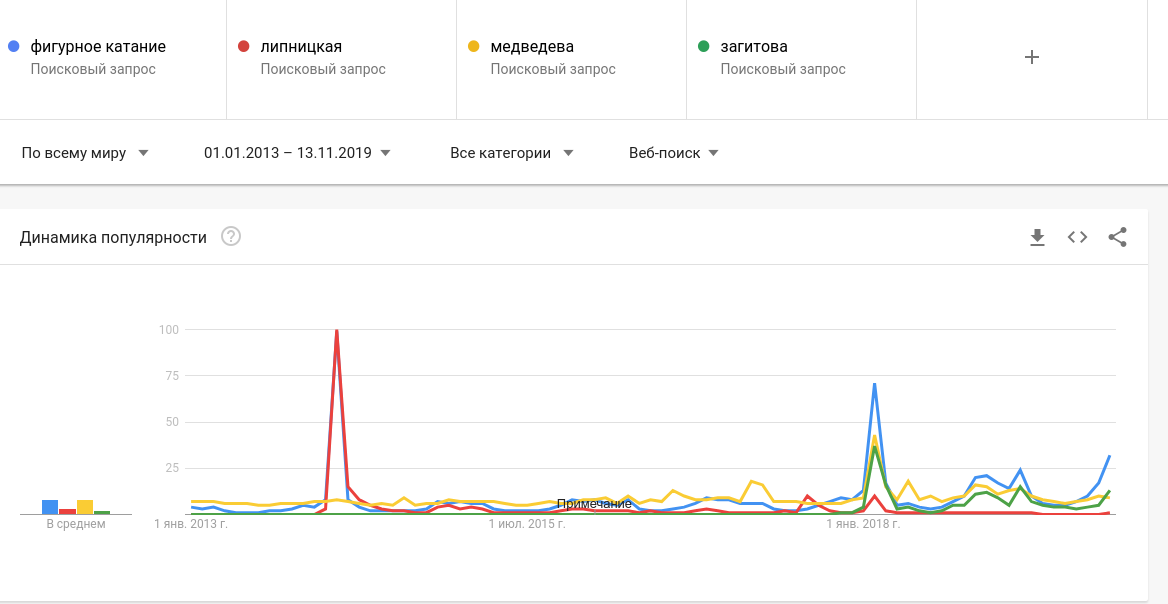Viewport: 1168px width, 604px height.
Task: Click the red dot beside липницкая
Action: [243, 46]
